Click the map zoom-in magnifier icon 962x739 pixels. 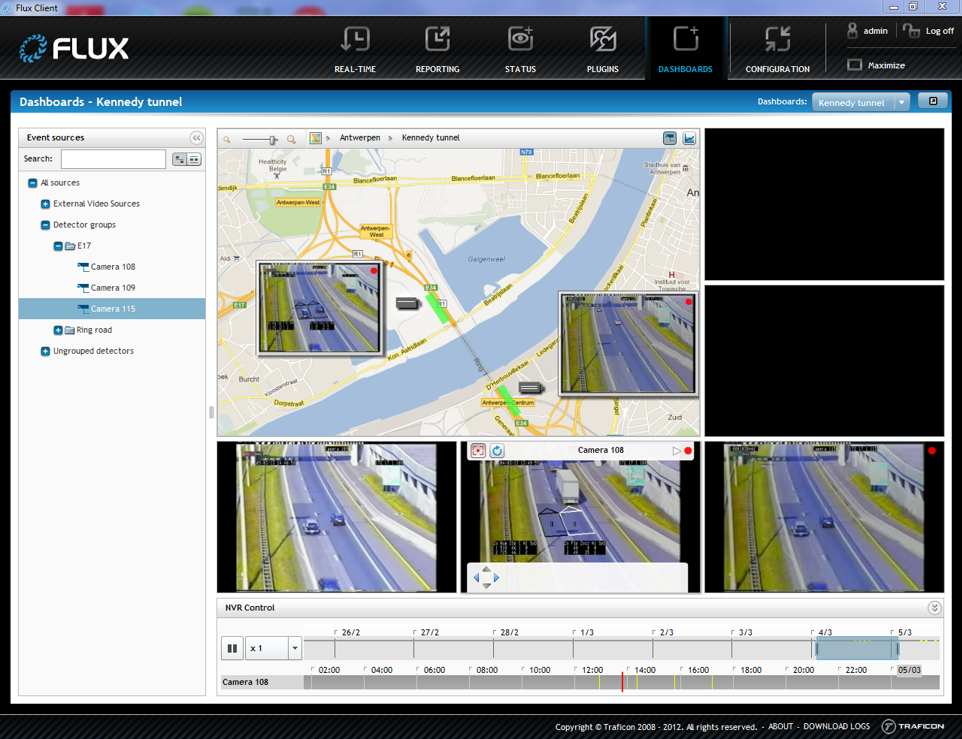[292, 140]
